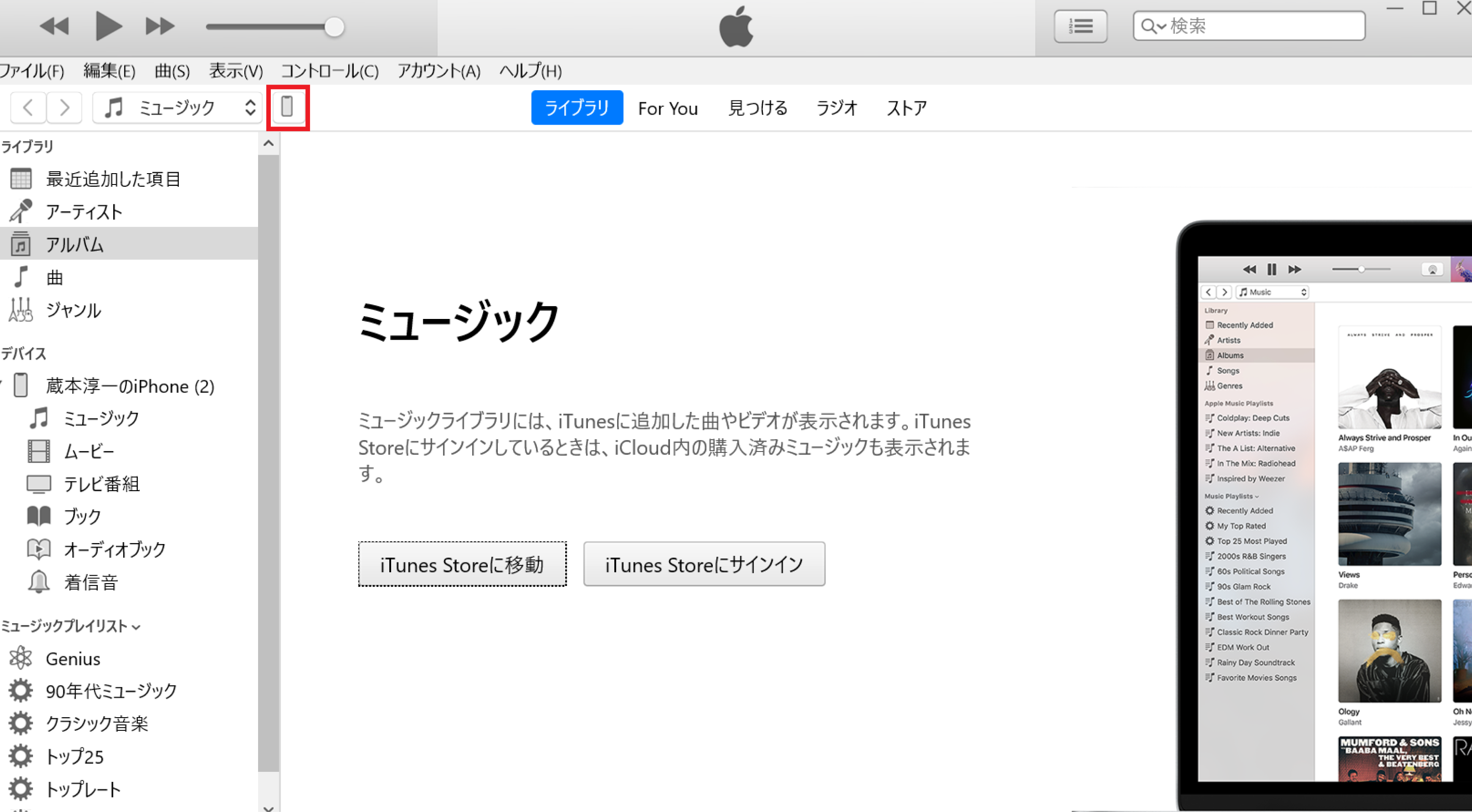Select アルバム in the sidebar
The width and height of the screenshot is (1472, 812).
129,244
